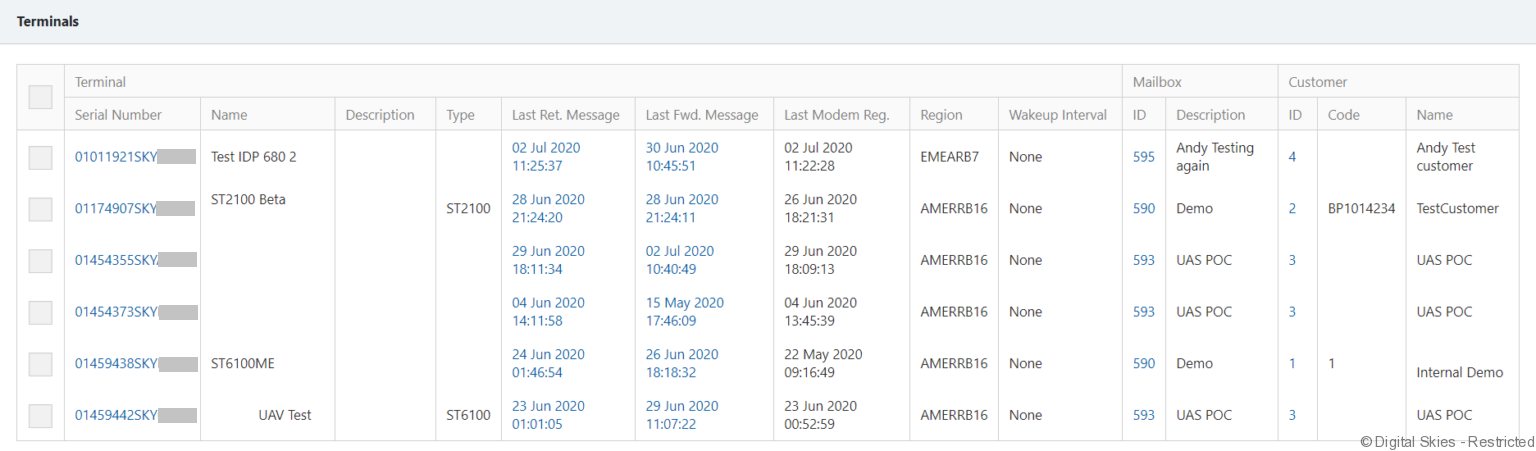Open serial number link 01174907SKY
This screenshot has width=1536, height=451.
(x=116, y=209)
